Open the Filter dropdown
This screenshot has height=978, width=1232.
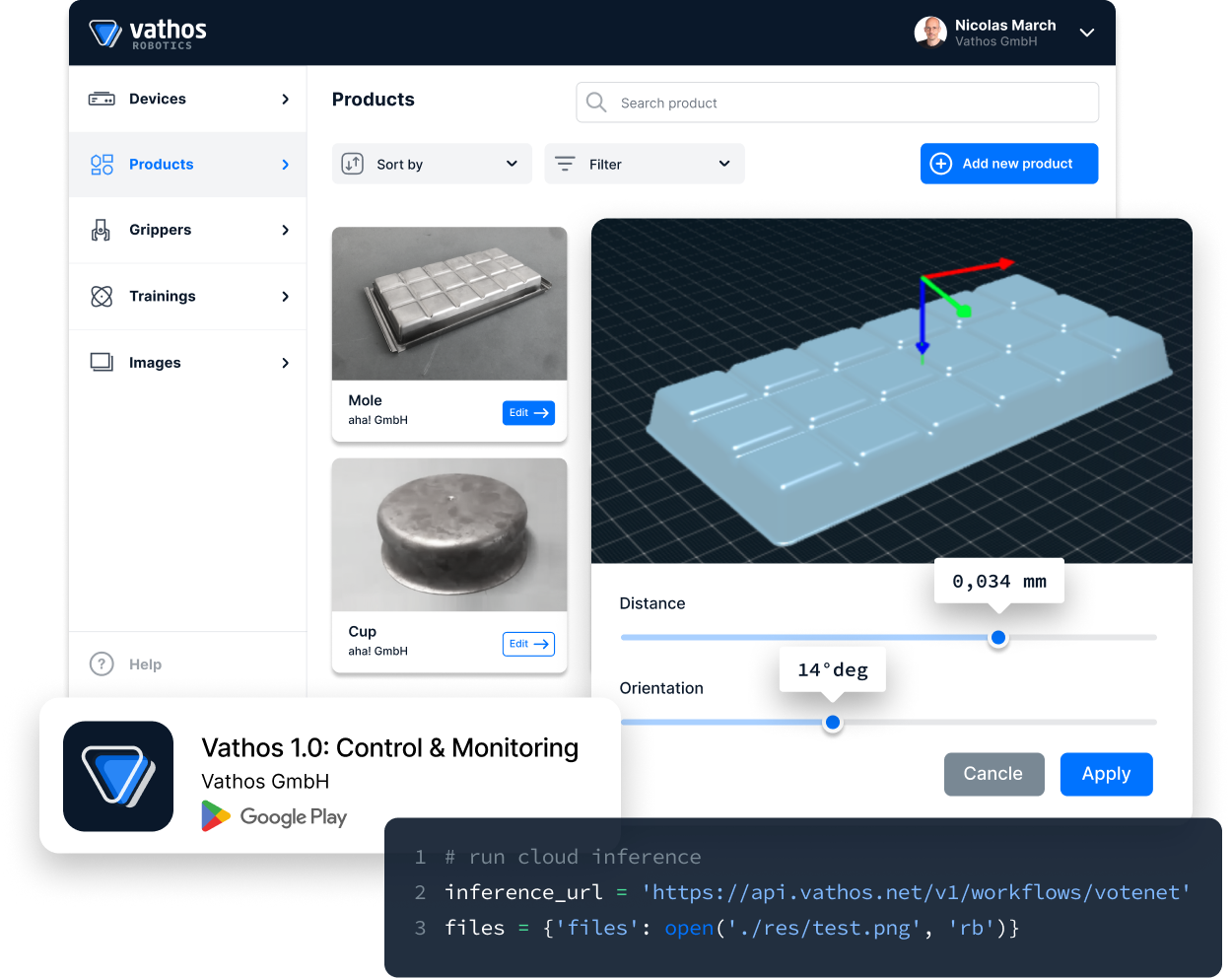645,164
